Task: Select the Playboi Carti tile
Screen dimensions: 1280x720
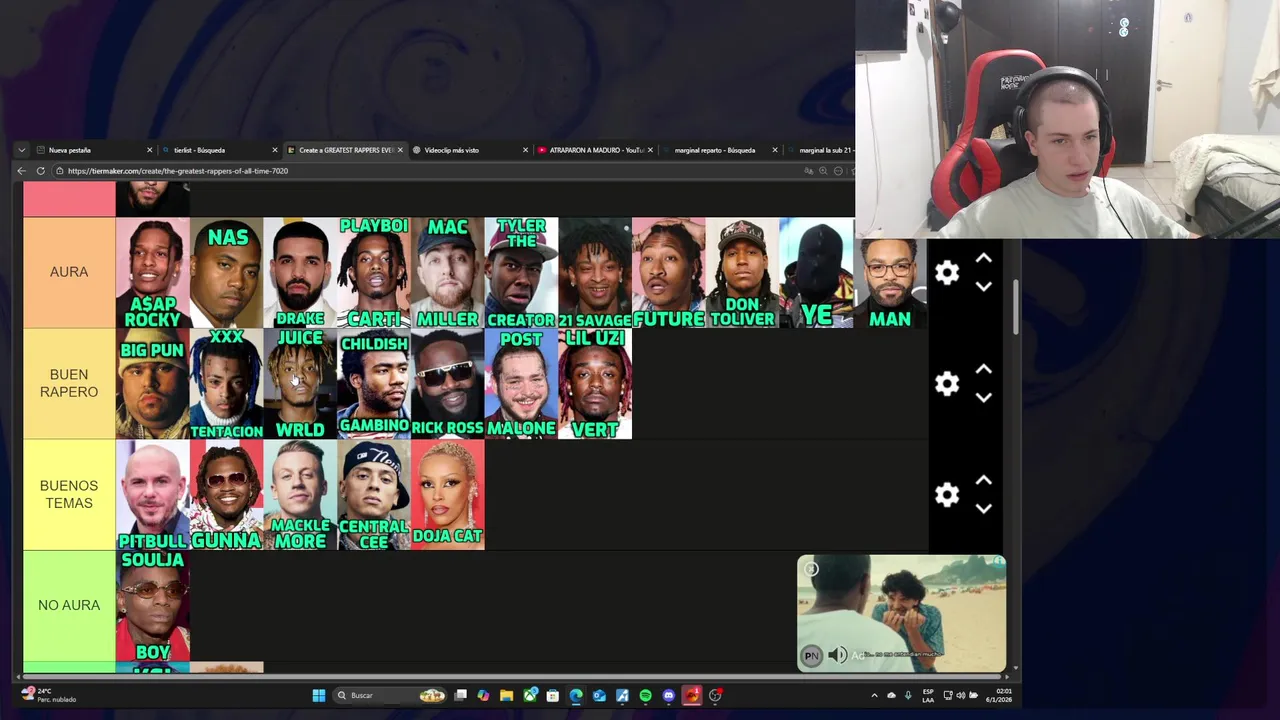Action: 374,272
